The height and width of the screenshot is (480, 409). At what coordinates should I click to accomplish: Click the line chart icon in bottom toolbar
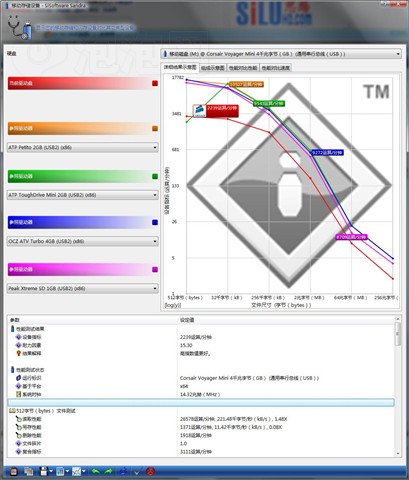(77, 471)
